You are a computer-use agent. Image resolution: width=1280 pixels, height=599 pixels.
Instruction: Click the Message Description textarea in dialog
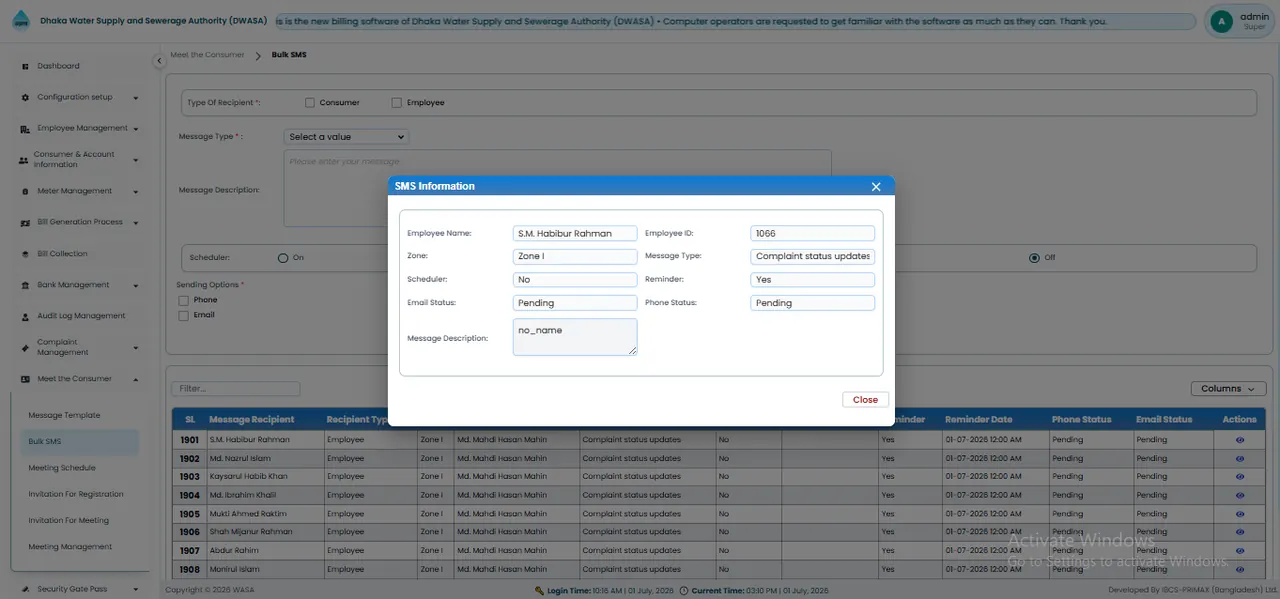pos(575,337)
